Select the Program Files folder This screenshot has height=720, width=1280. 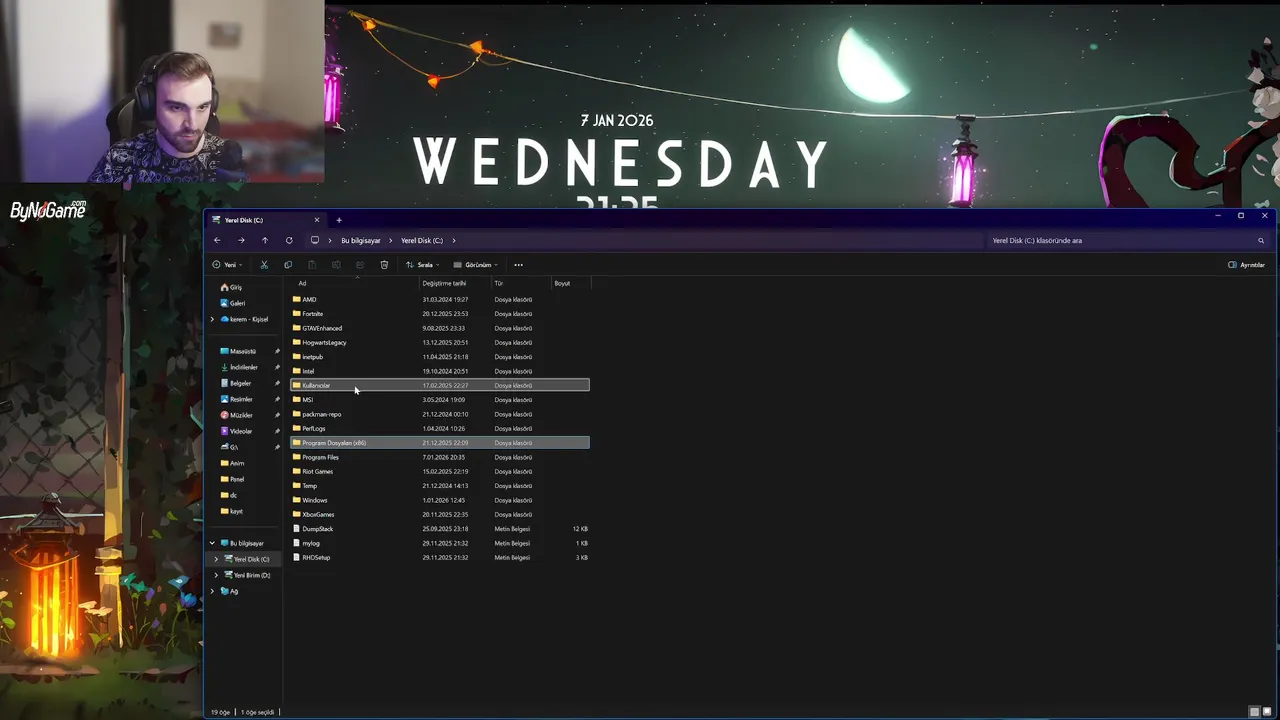(440, 457)
